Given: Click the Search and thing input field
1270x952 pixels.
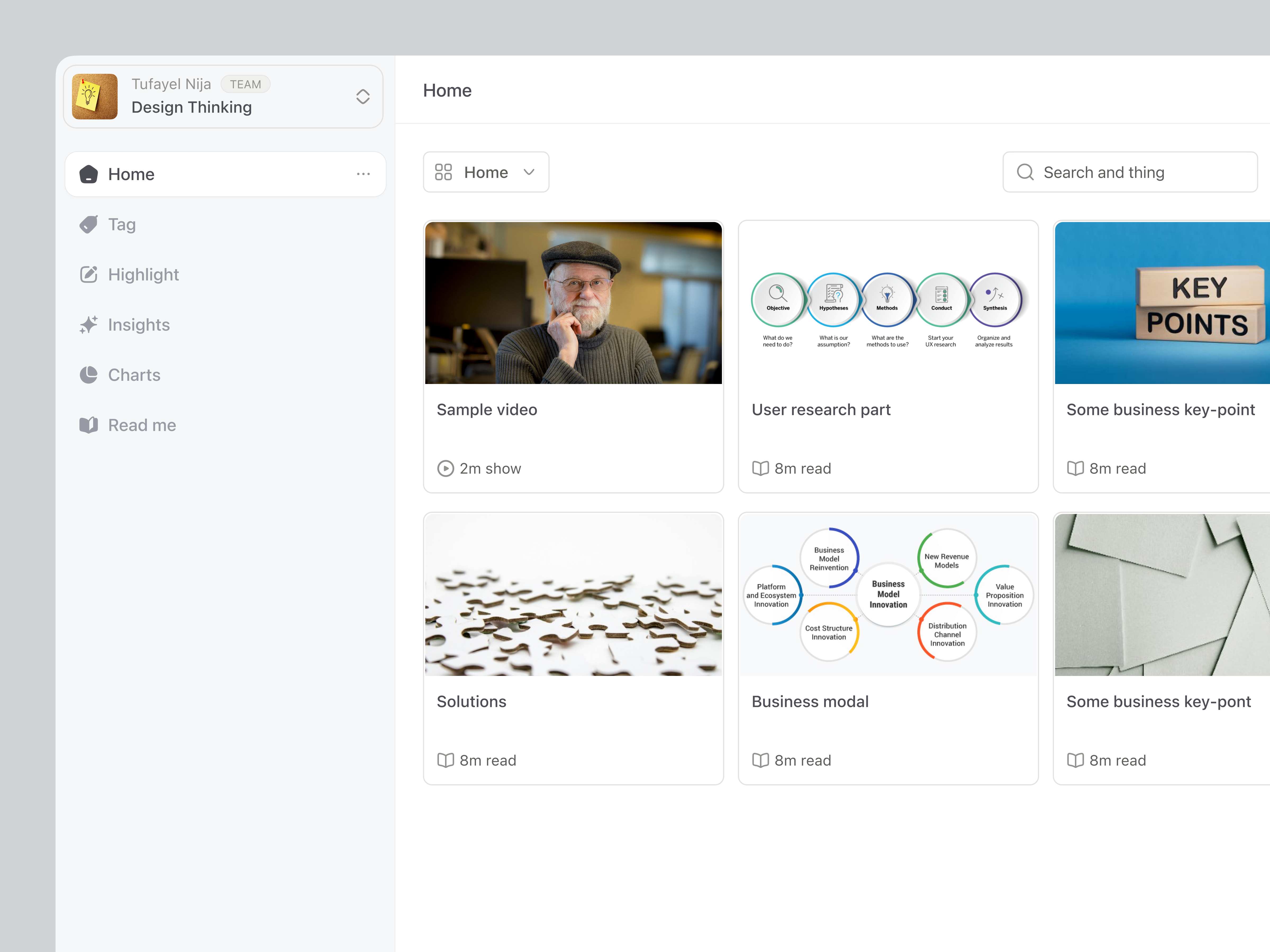Looking at the screenshot, I should 1125,172.
